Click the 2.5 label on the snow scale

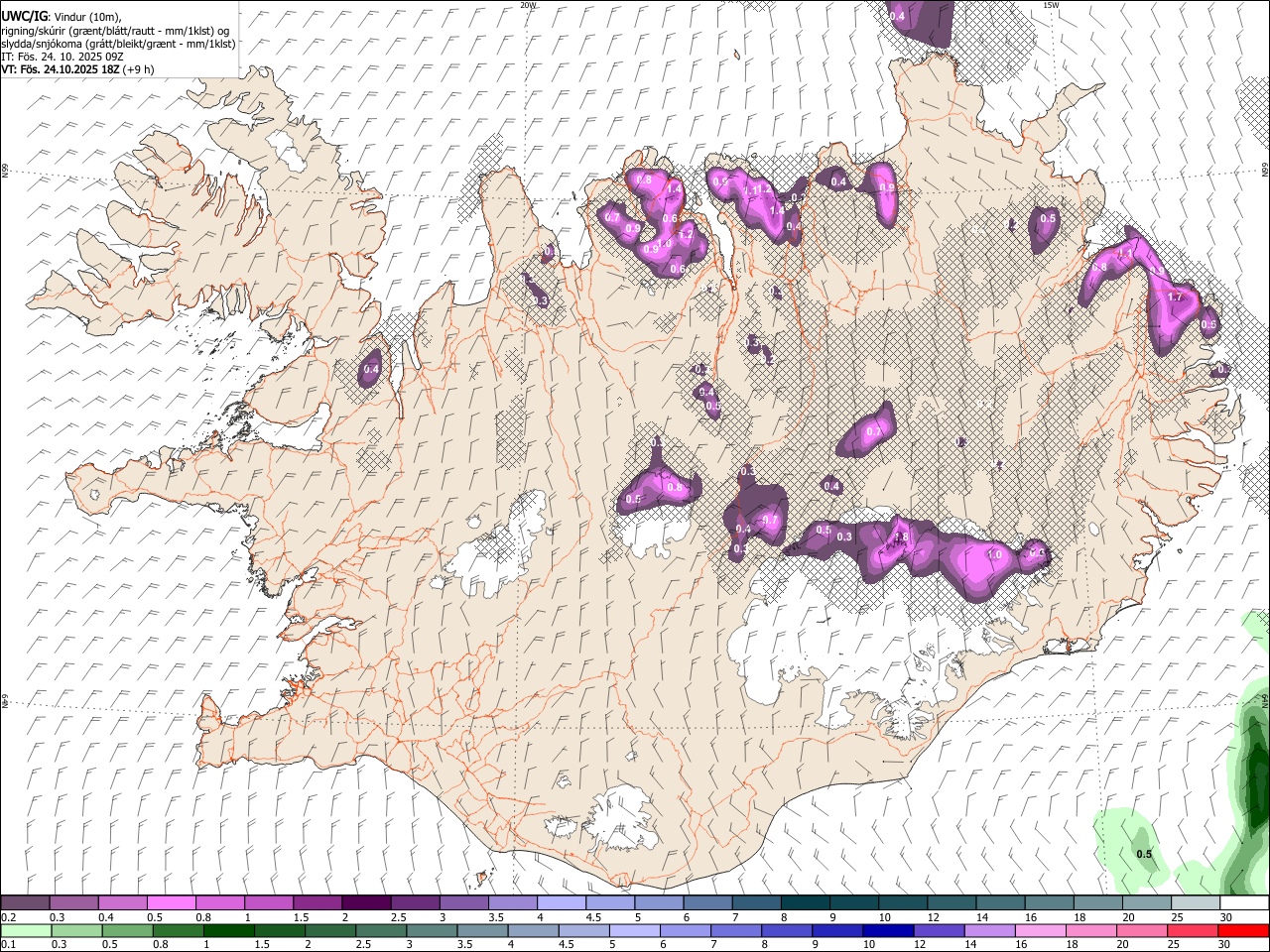[x=398, y=917]
